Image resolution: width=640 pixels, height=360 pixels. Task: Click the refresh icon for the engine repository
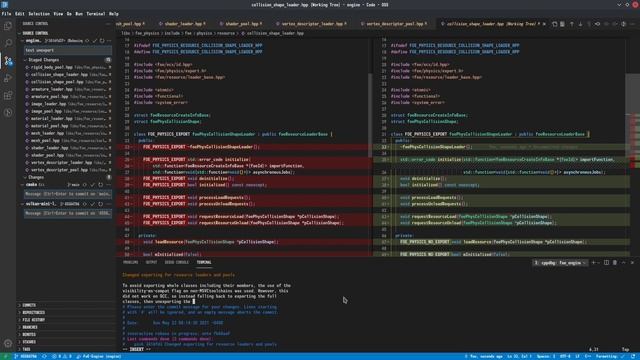(x=102, y=41)
